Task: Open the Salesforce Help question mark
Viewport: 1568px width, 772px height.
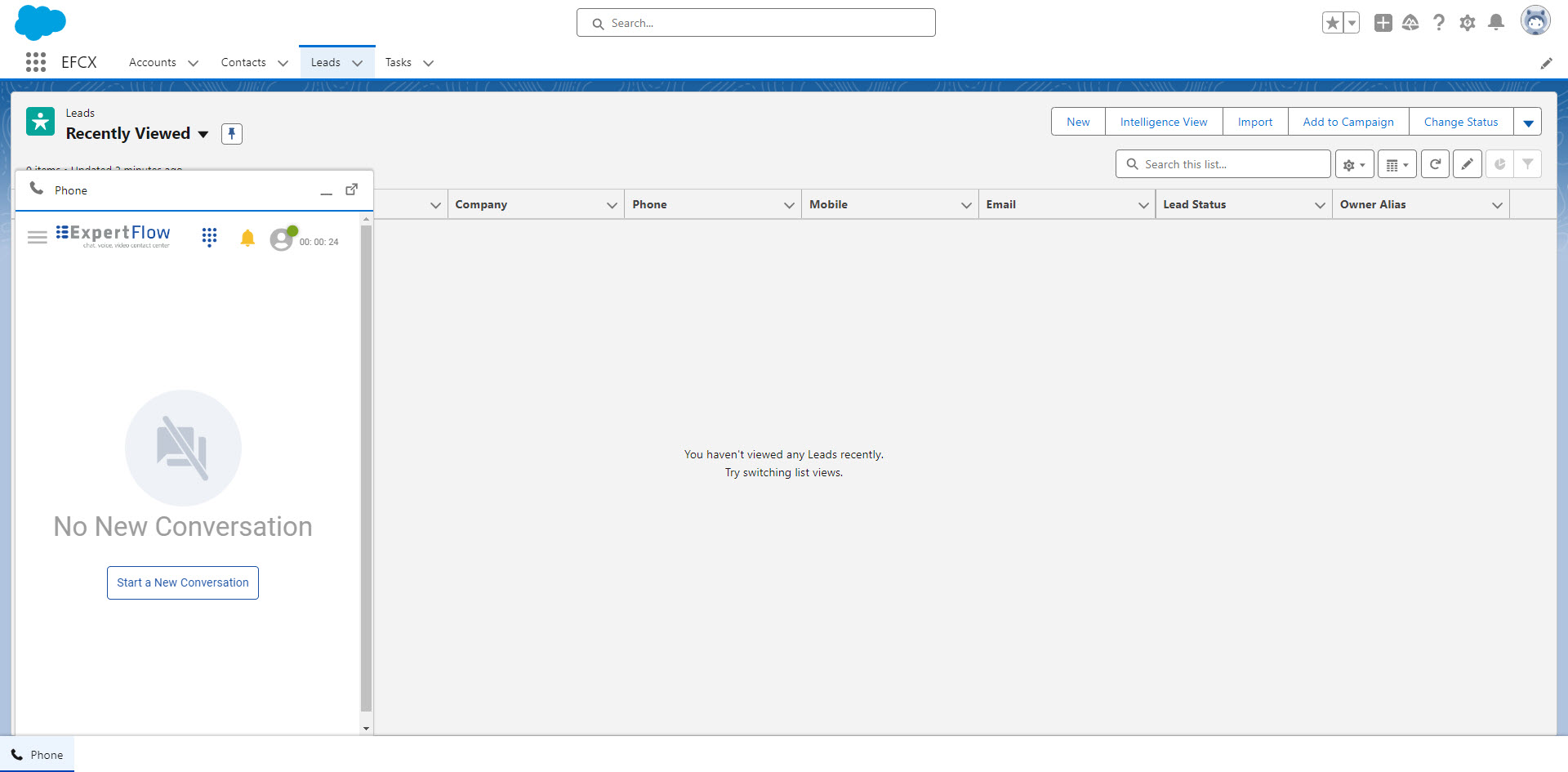Action: (x=1439, y=23)
